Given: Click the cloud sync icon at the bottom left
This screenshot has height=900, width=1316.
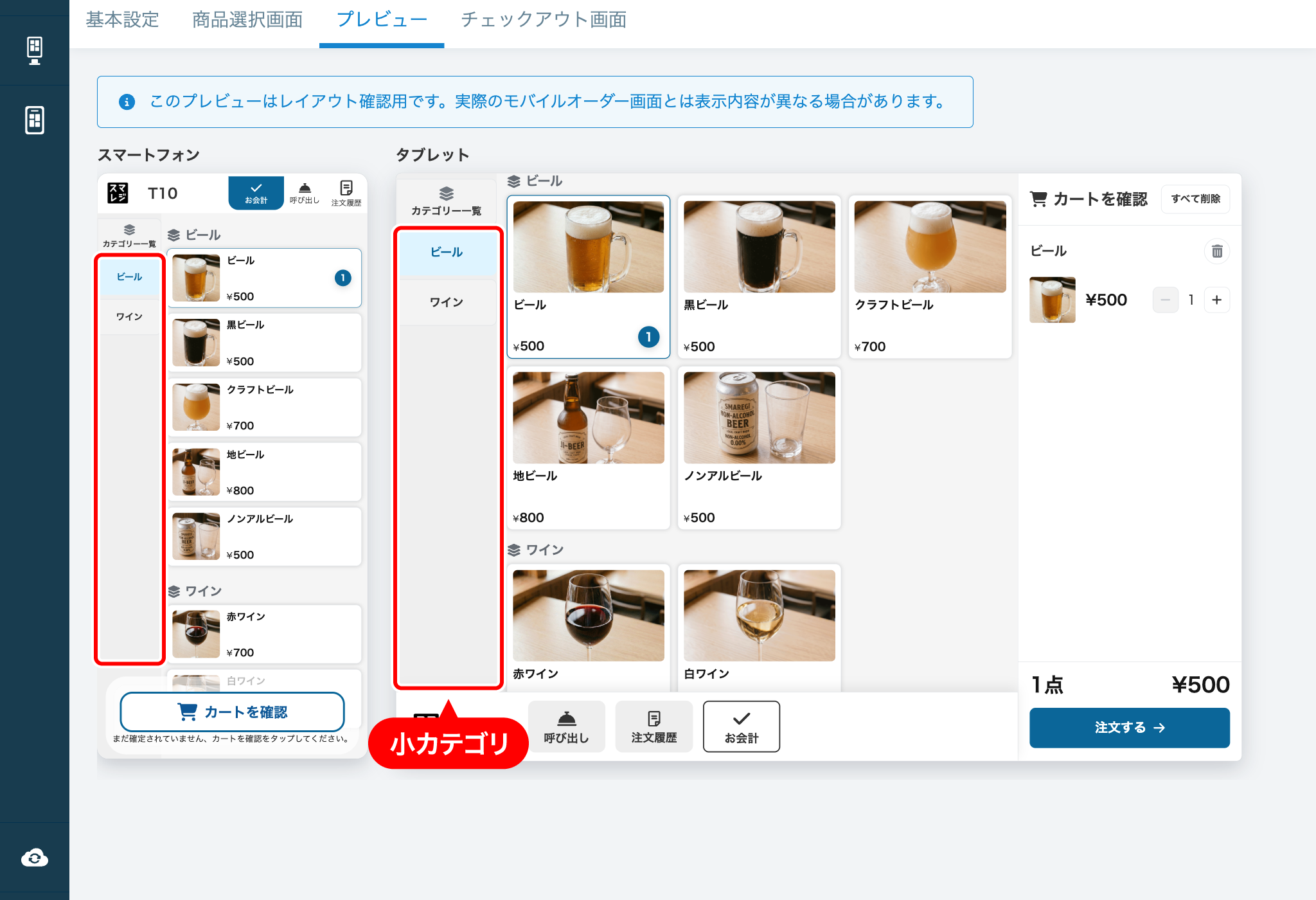Looking at the screenshot, I should [x=35, y=858].
